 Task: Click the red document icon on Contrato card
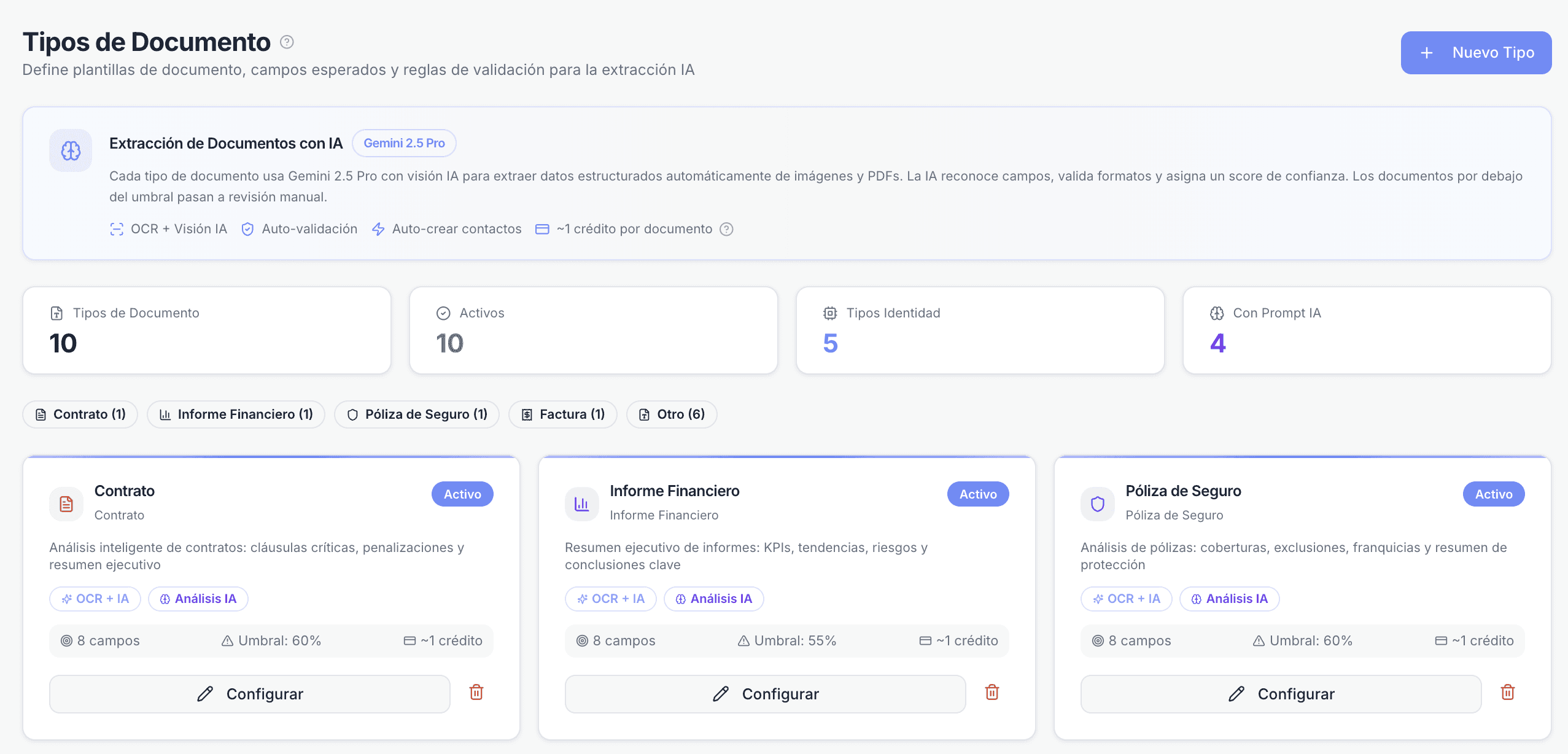[66, 504]
